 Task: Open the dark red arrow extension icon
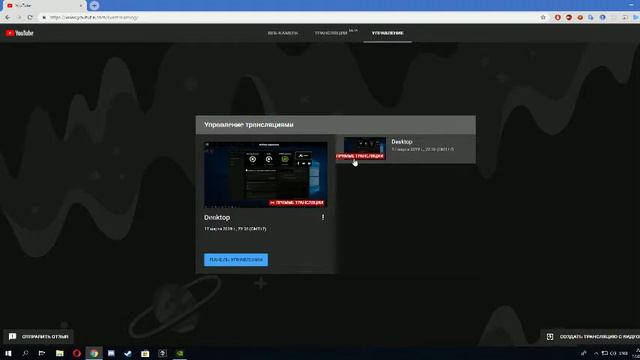[x=569, y=18]
